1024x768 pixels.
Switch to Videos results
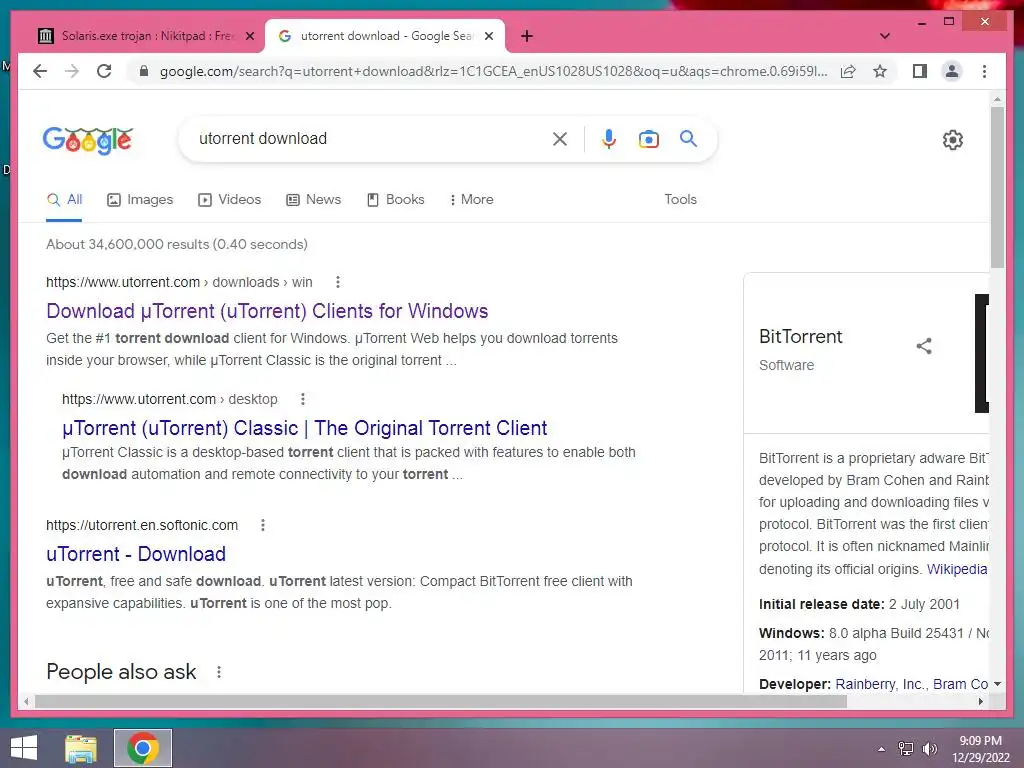(229, 200)
